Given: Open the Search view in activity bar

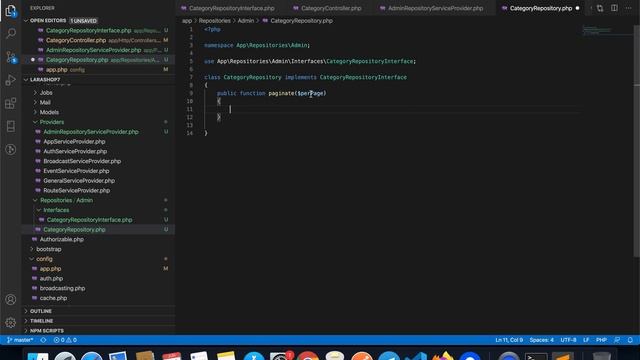Looking at the screenshot, I should [x=11, y=33].
